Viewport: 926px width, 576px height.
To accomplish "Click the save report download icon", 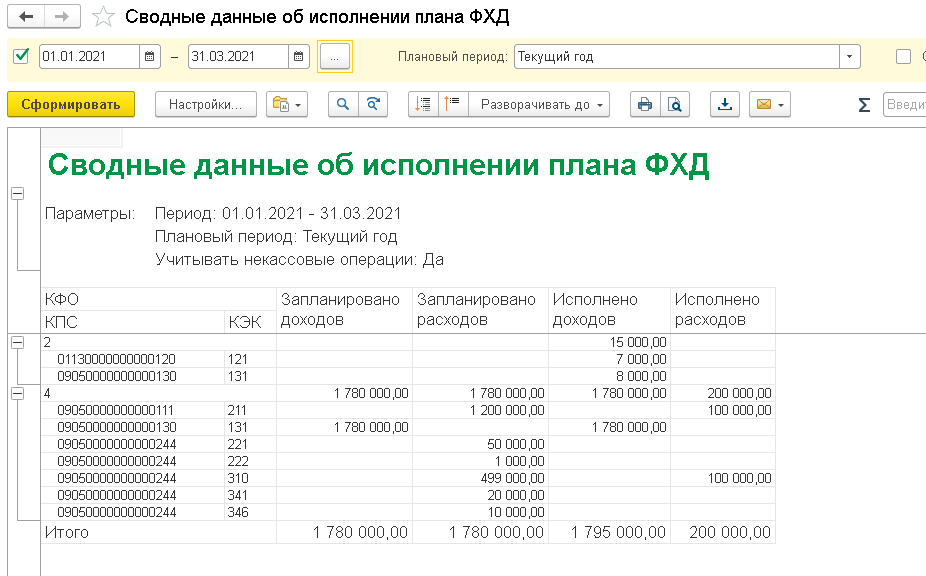I will pyautogui.click(x=726, y=104).
